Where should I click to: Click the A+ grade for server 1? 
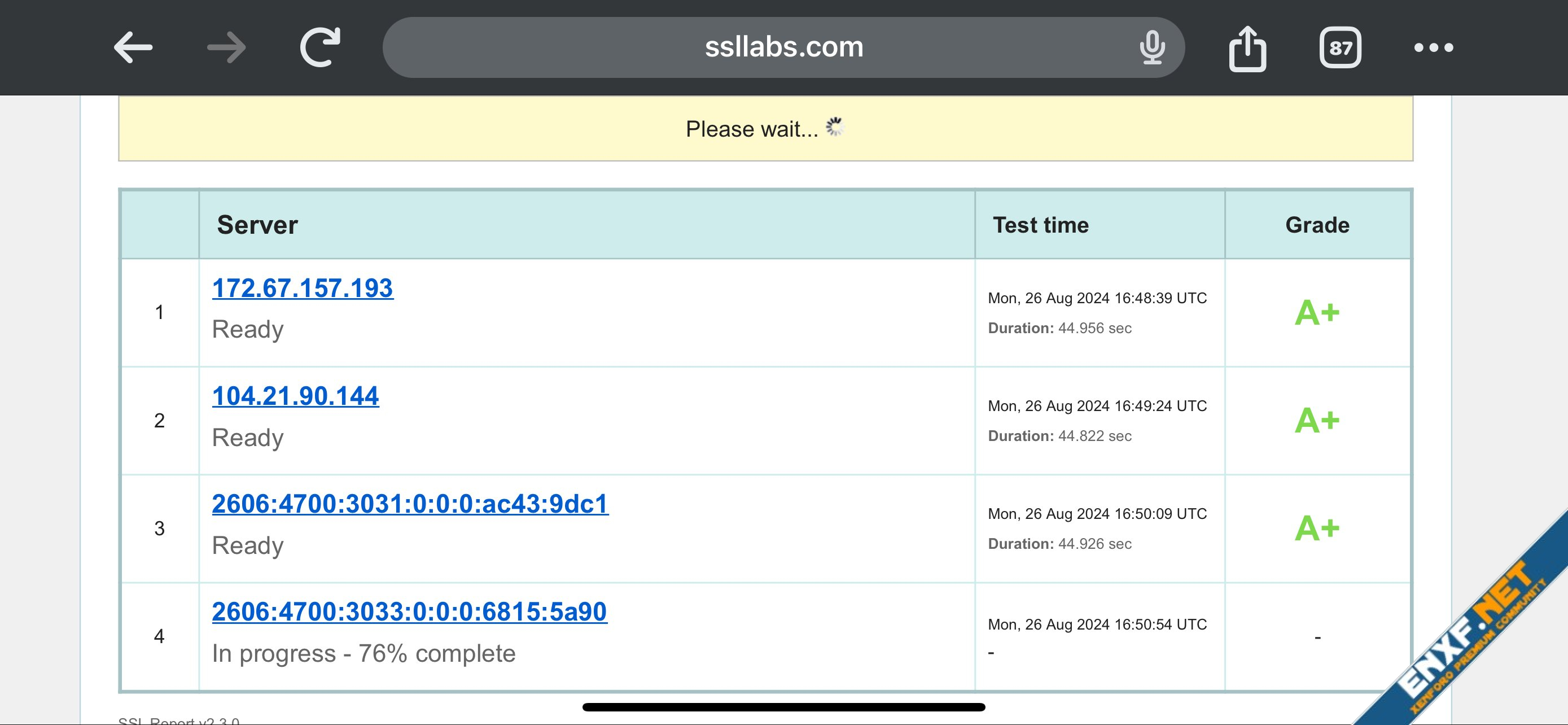1317,313
